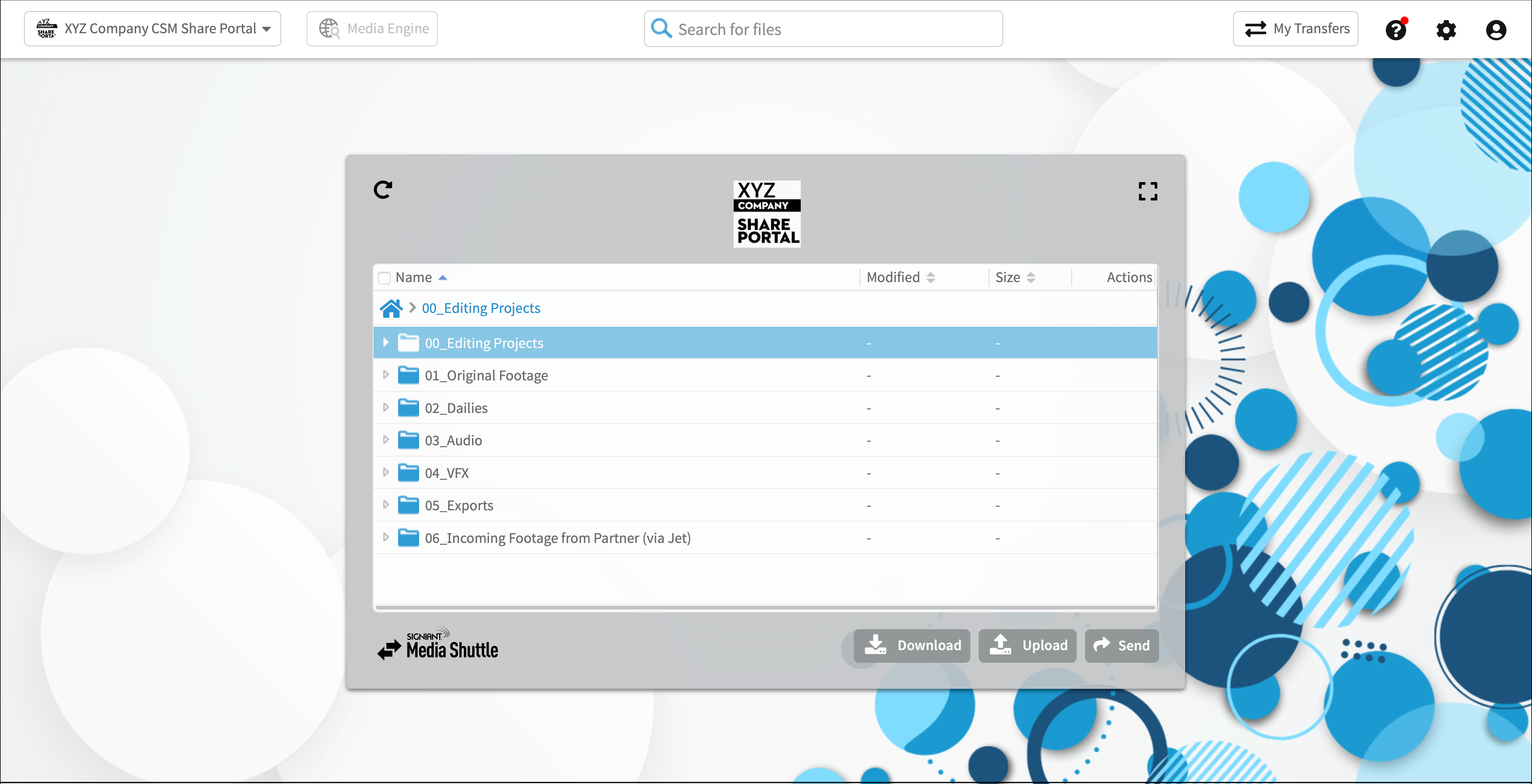Expand the 01_Original Footage folder triangle
Image resolution: width=1532 pixels, height=784 pixels.
click(x=385, y=375)
